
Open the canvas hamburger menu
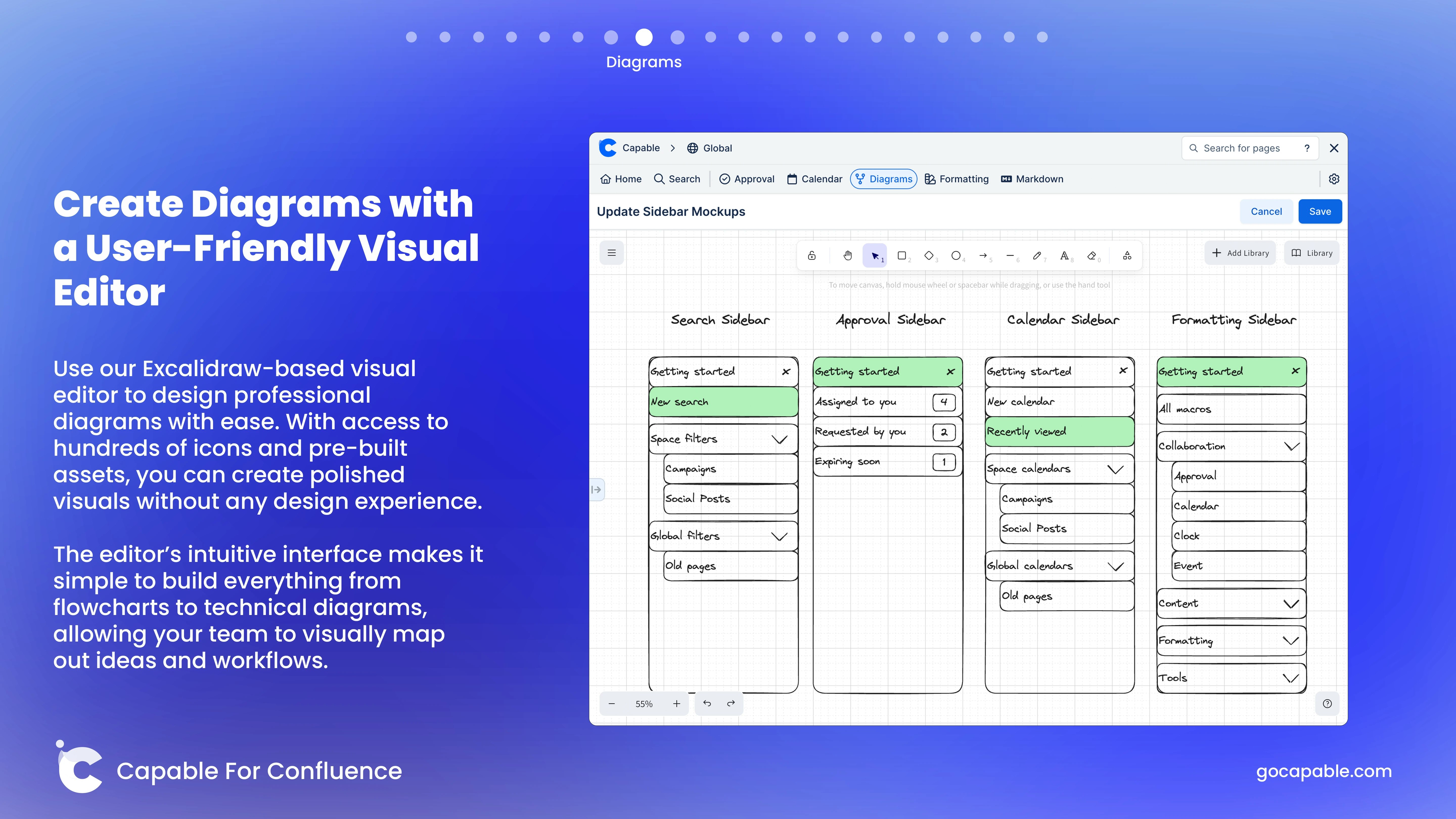611,253
